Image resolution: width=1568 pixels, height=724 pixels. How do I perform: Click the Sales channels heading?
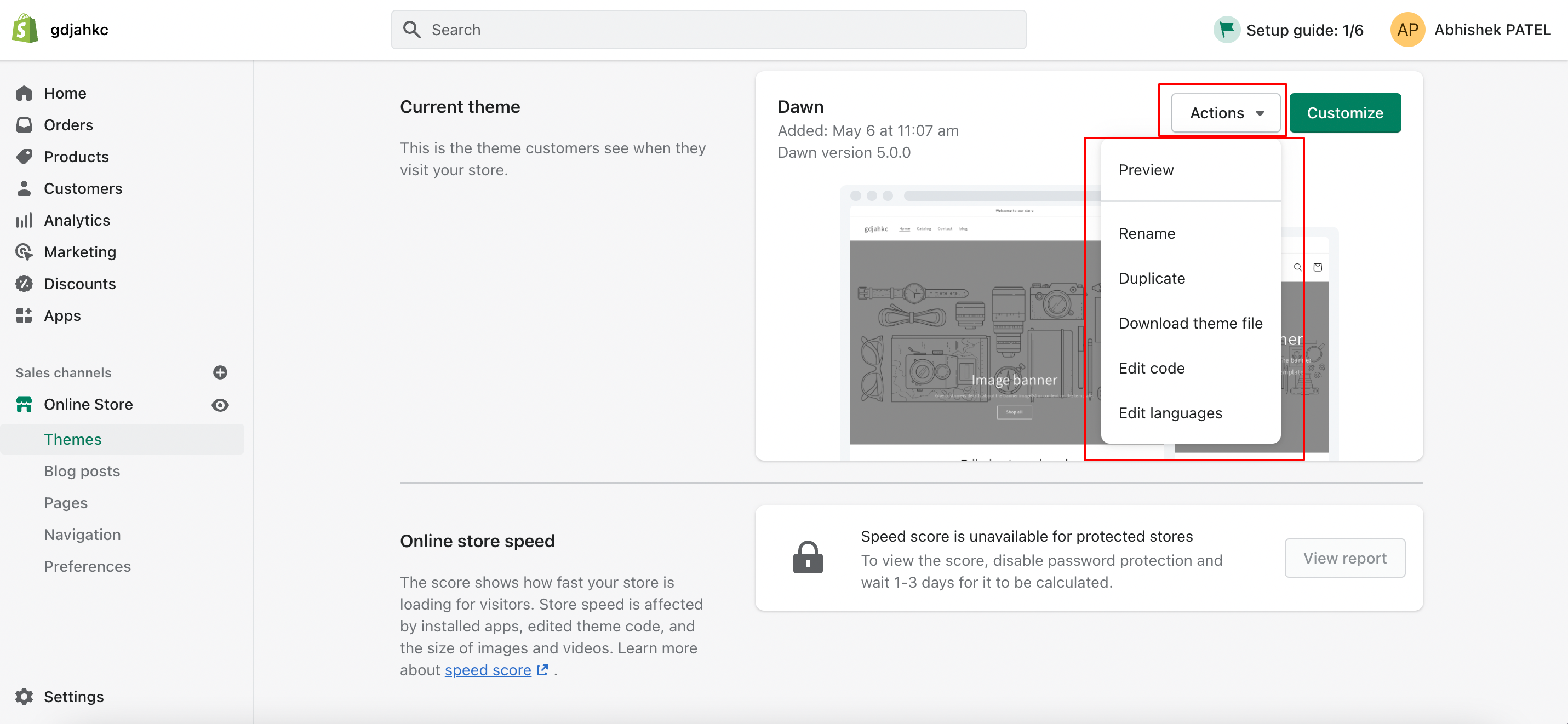pos(64,372)
